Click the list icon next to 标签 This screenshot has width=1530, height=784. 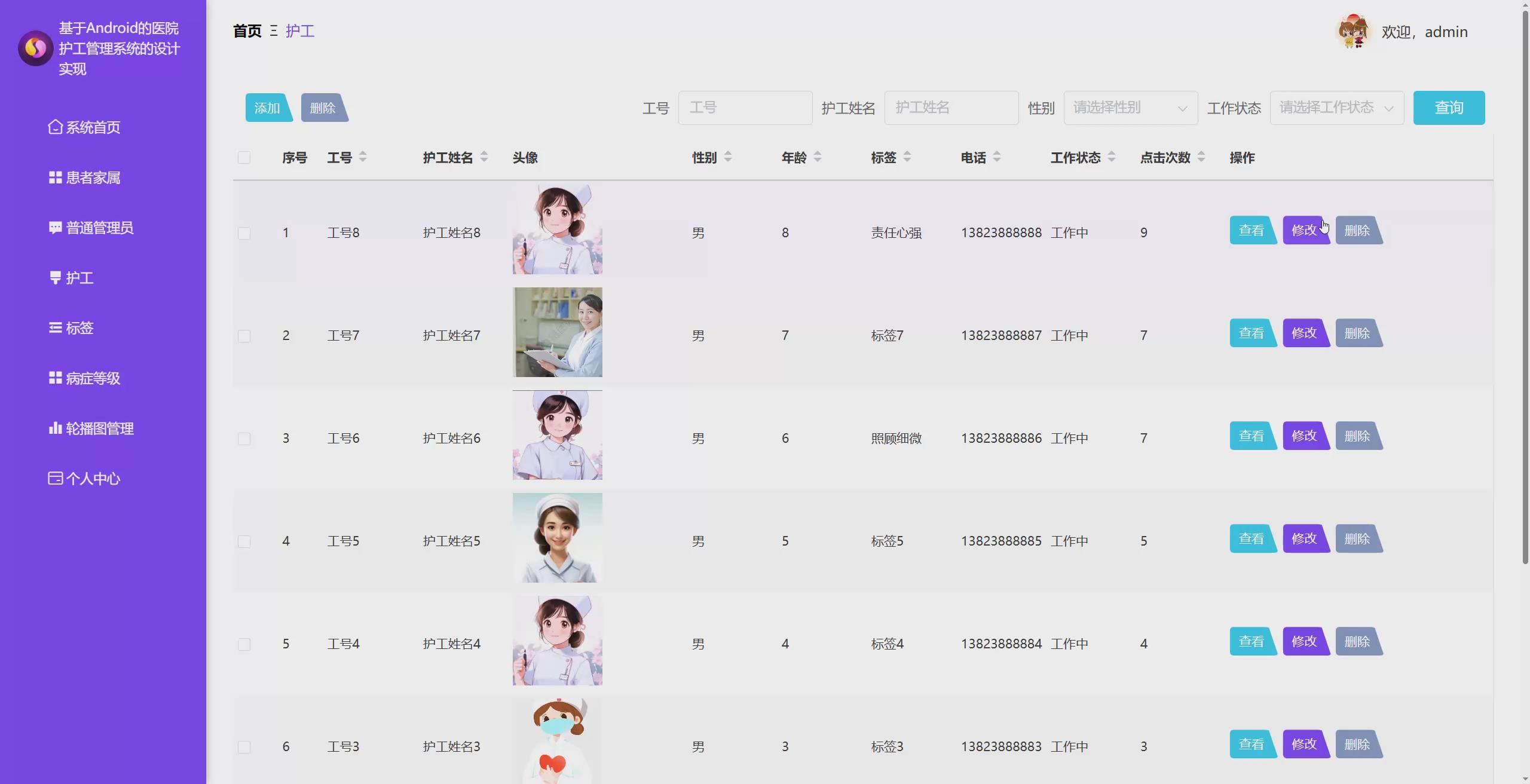(55, 328)
